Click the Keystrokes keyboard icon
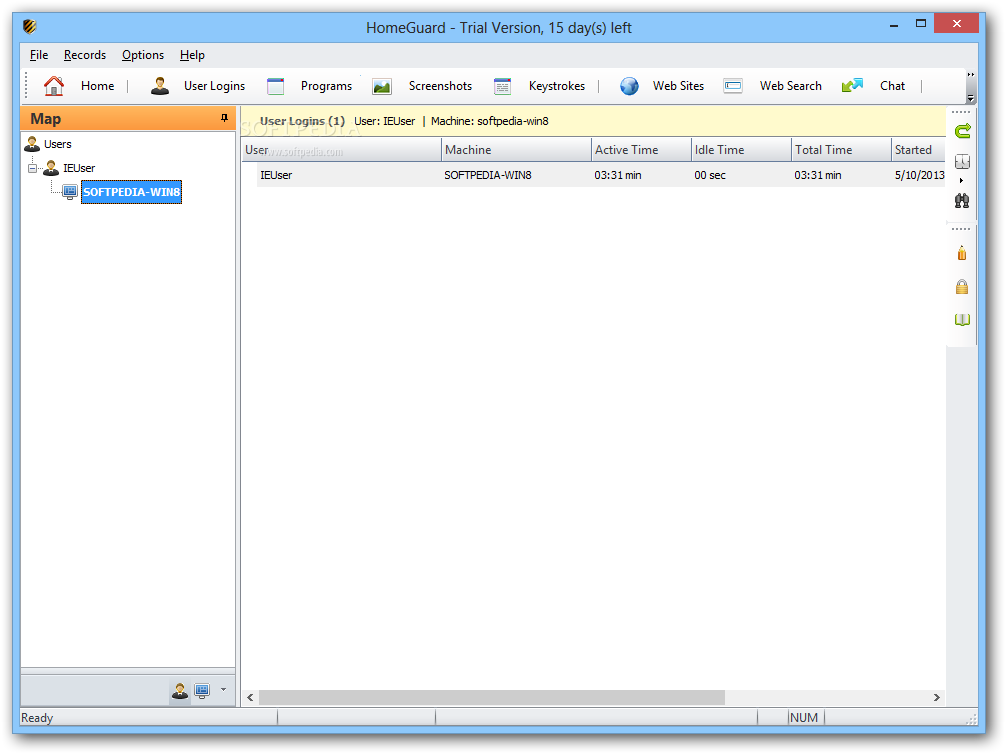 pos(502,86)
